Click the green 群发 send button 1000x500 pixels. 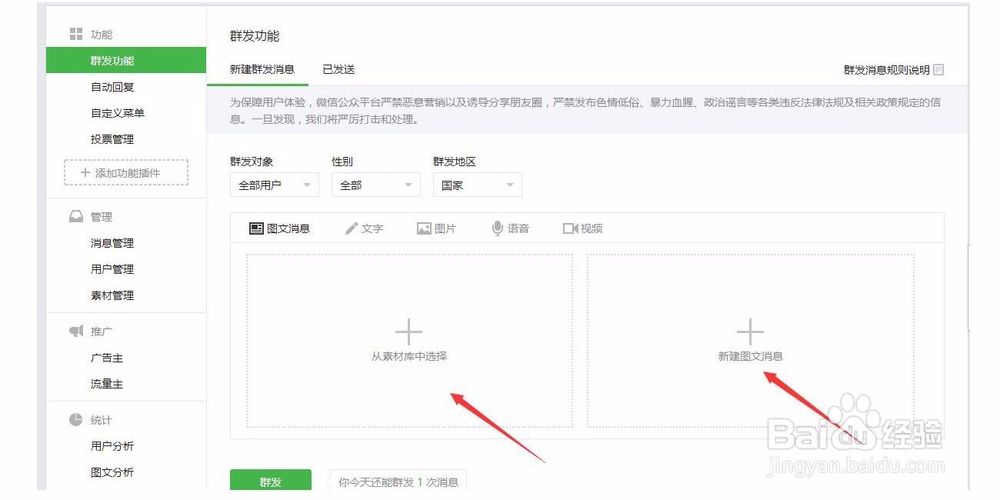pyautogui.click(x=270, y=482)
